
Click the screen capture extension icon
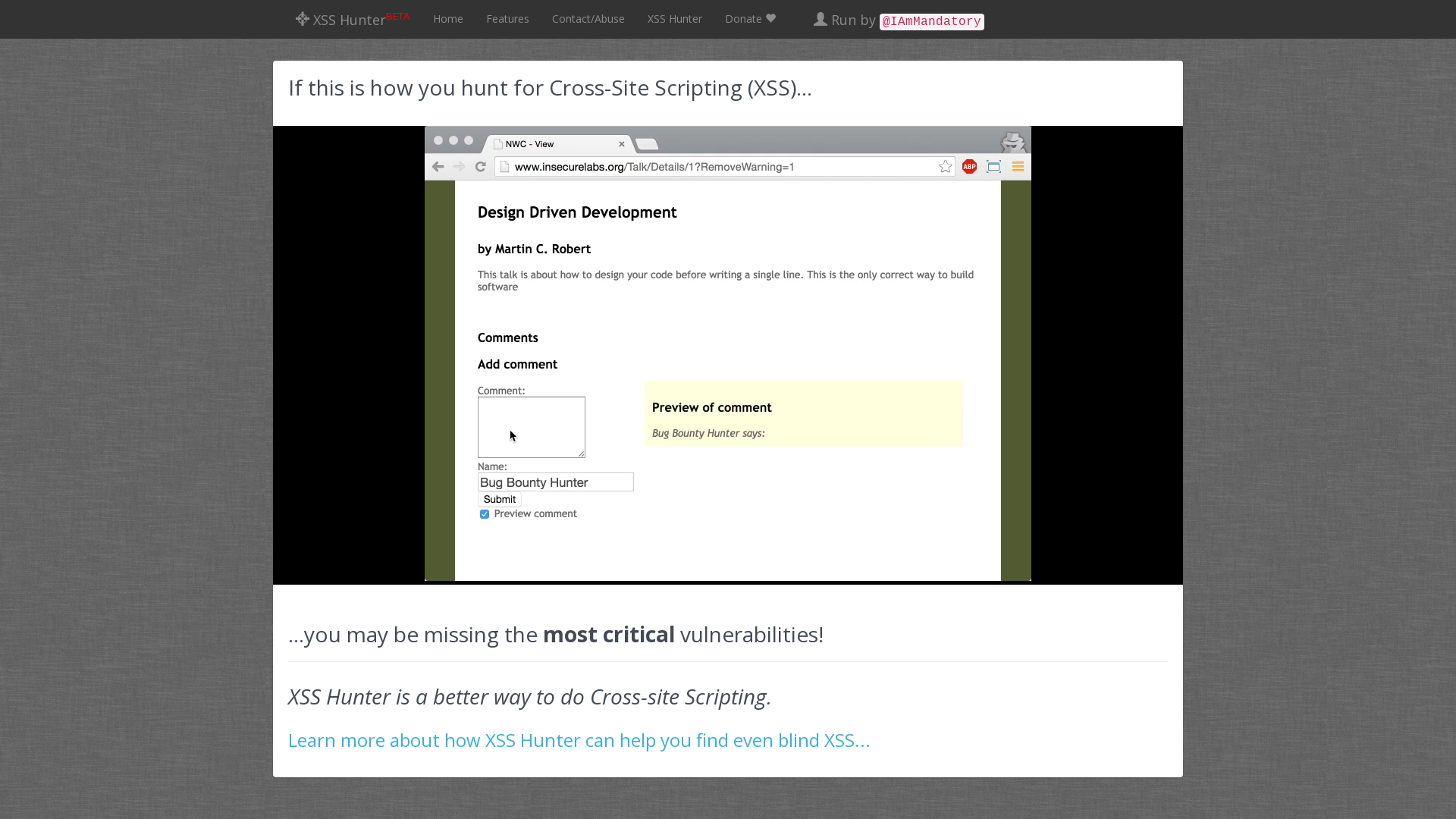[993, 167]
